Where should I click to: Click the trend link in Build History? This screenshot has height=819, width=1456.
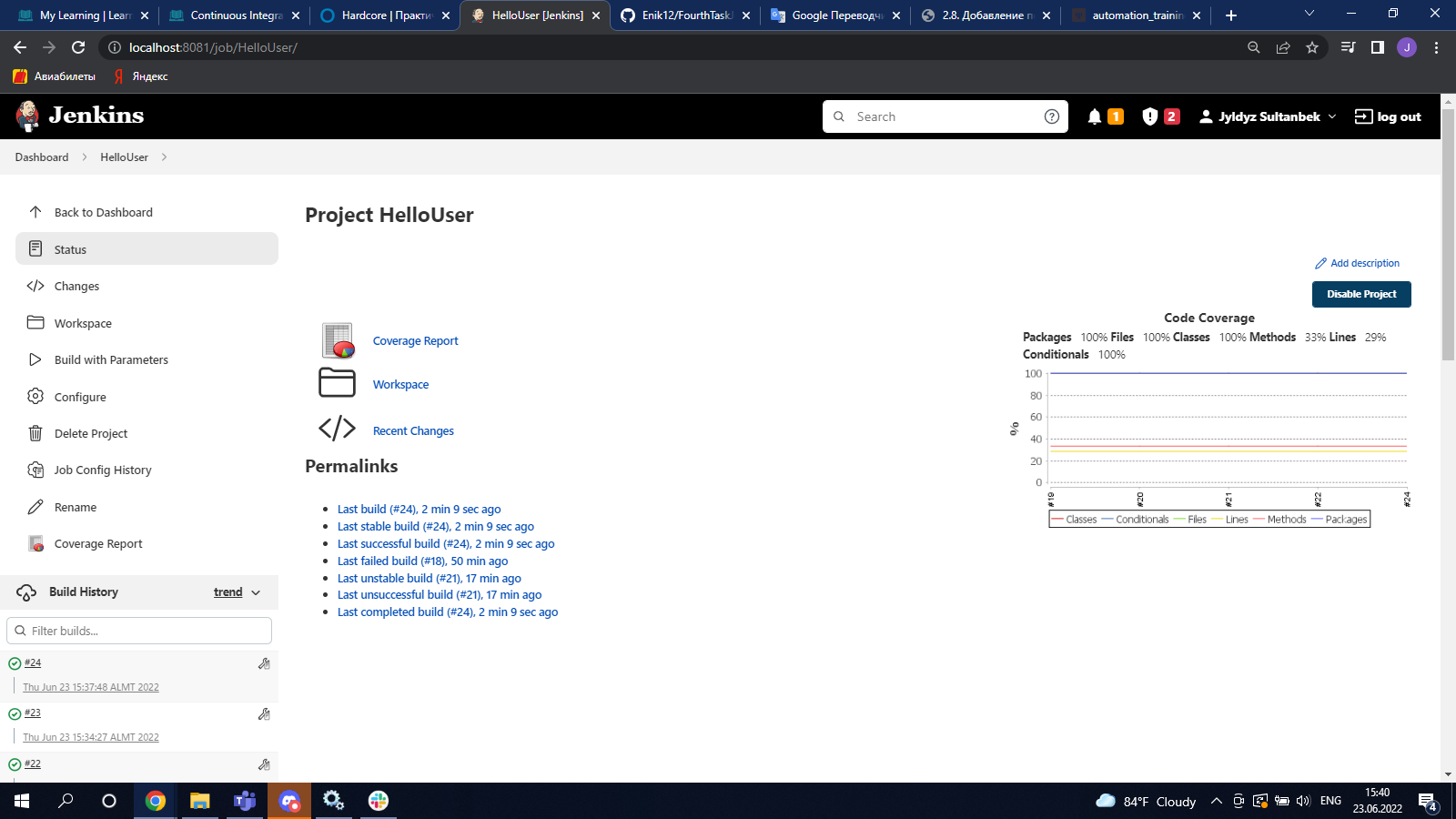[x=227, y=592]
